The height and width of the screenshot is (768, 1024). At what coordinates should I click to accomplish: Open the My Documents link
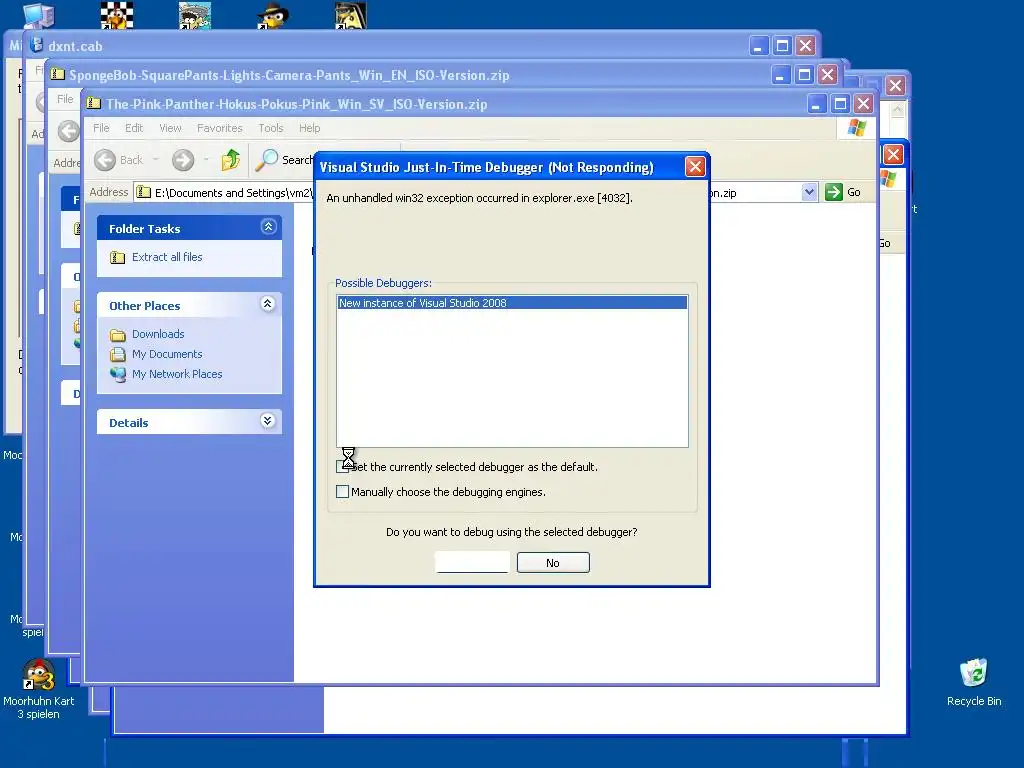click(x=167, y=354)
